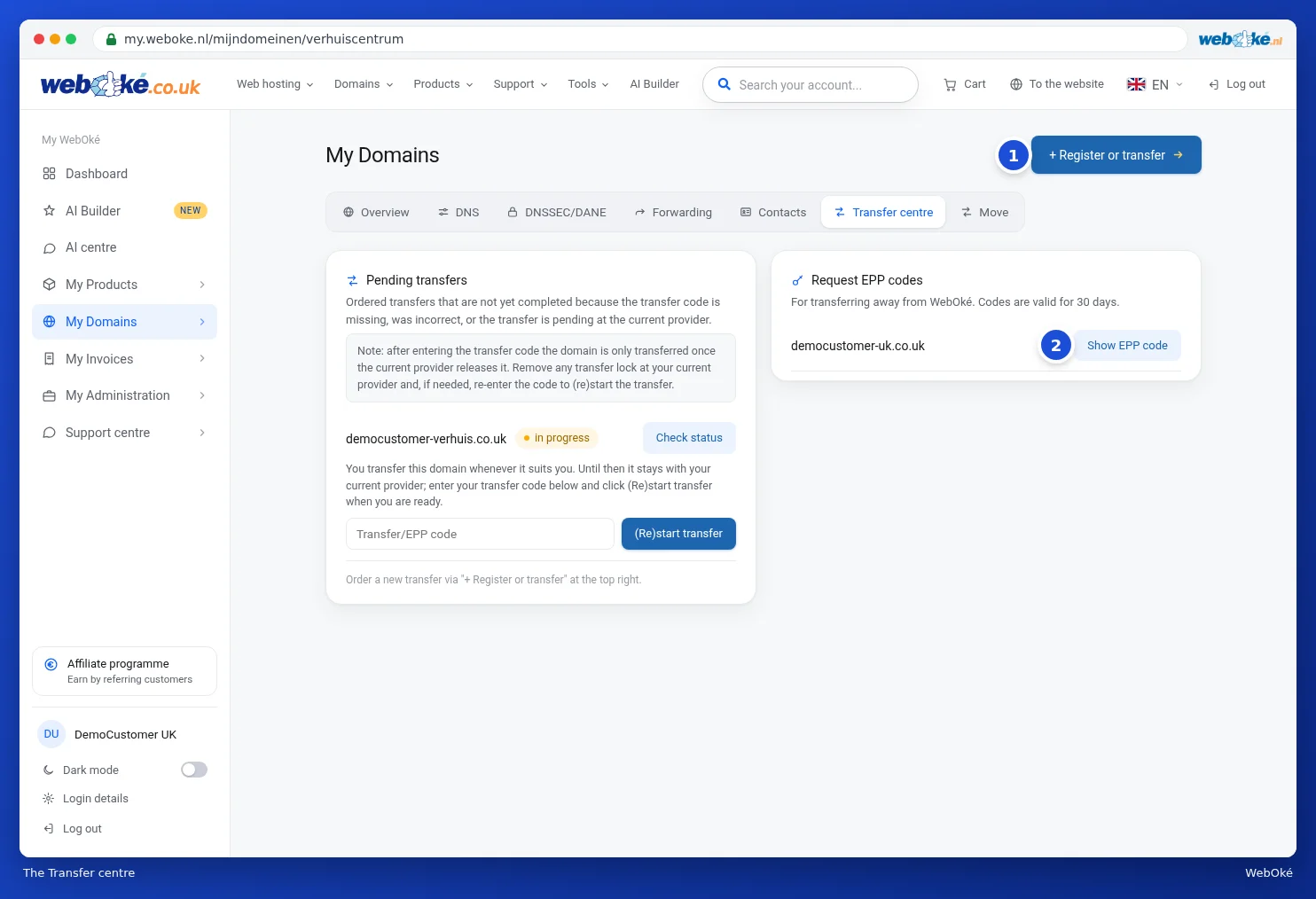
Task: Click the UK flag language icon
Action: (x=1136, y=84)
